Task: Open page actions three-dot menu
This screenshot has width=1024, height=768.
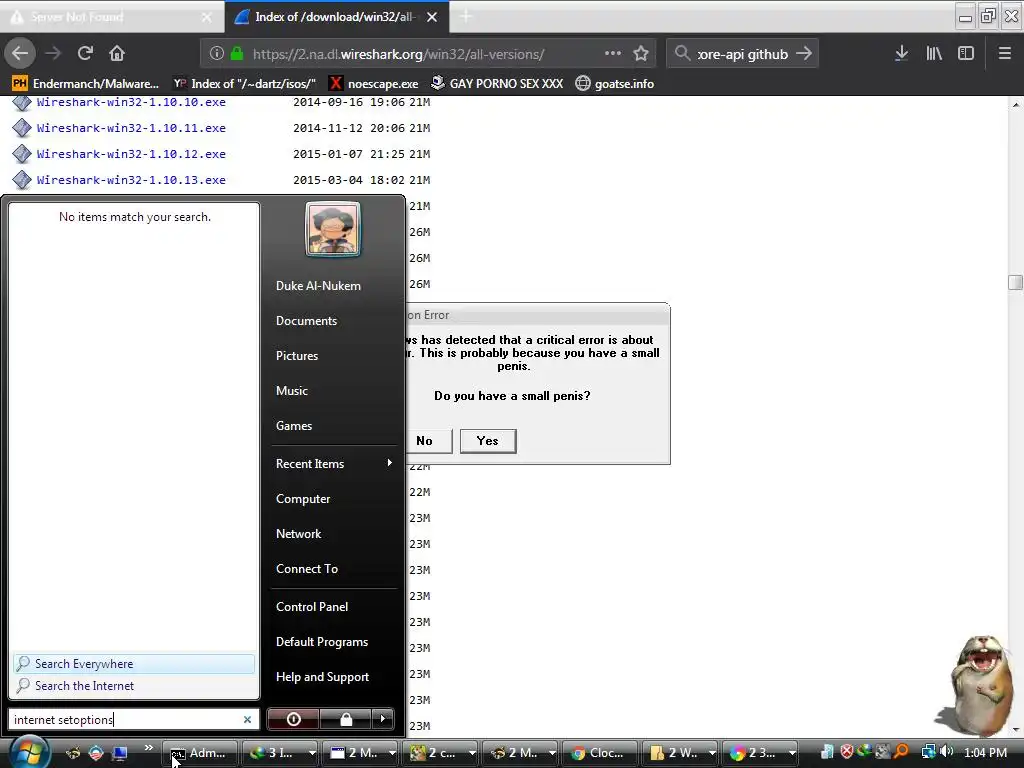Action: pyautogui.click(x=613, y=54)
